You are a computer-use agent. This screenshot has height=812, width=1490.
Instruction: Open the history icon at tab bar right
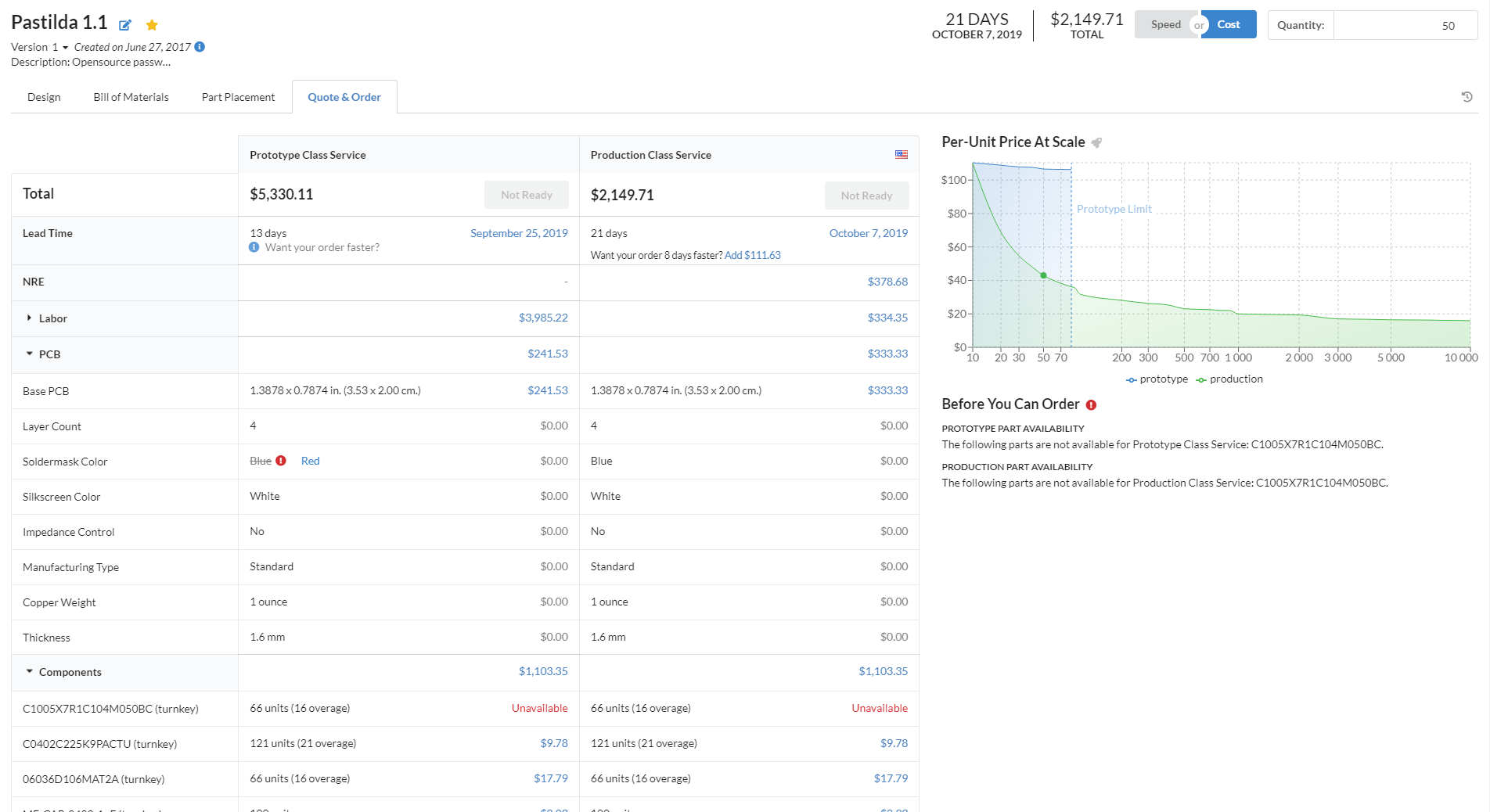[1467, 97]
